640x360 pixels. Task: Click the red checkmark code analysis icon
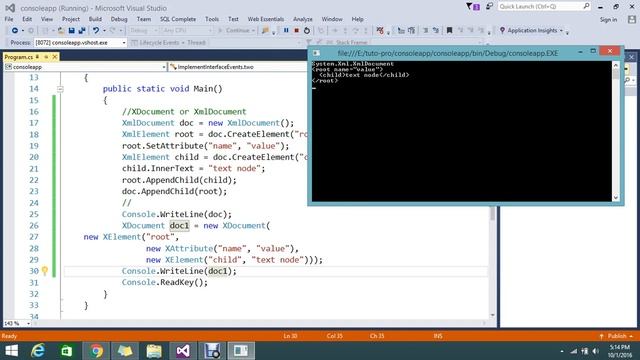pos(380,31)
